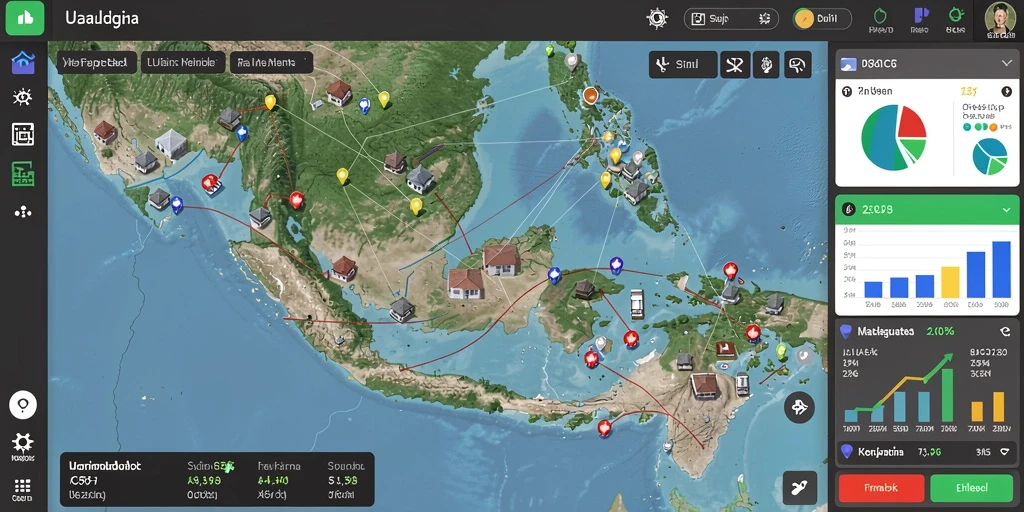Click the dark round icon beside 135
Image resolution: width=1024 pixels, height=512 pixels.
(x=1006, y=91)
